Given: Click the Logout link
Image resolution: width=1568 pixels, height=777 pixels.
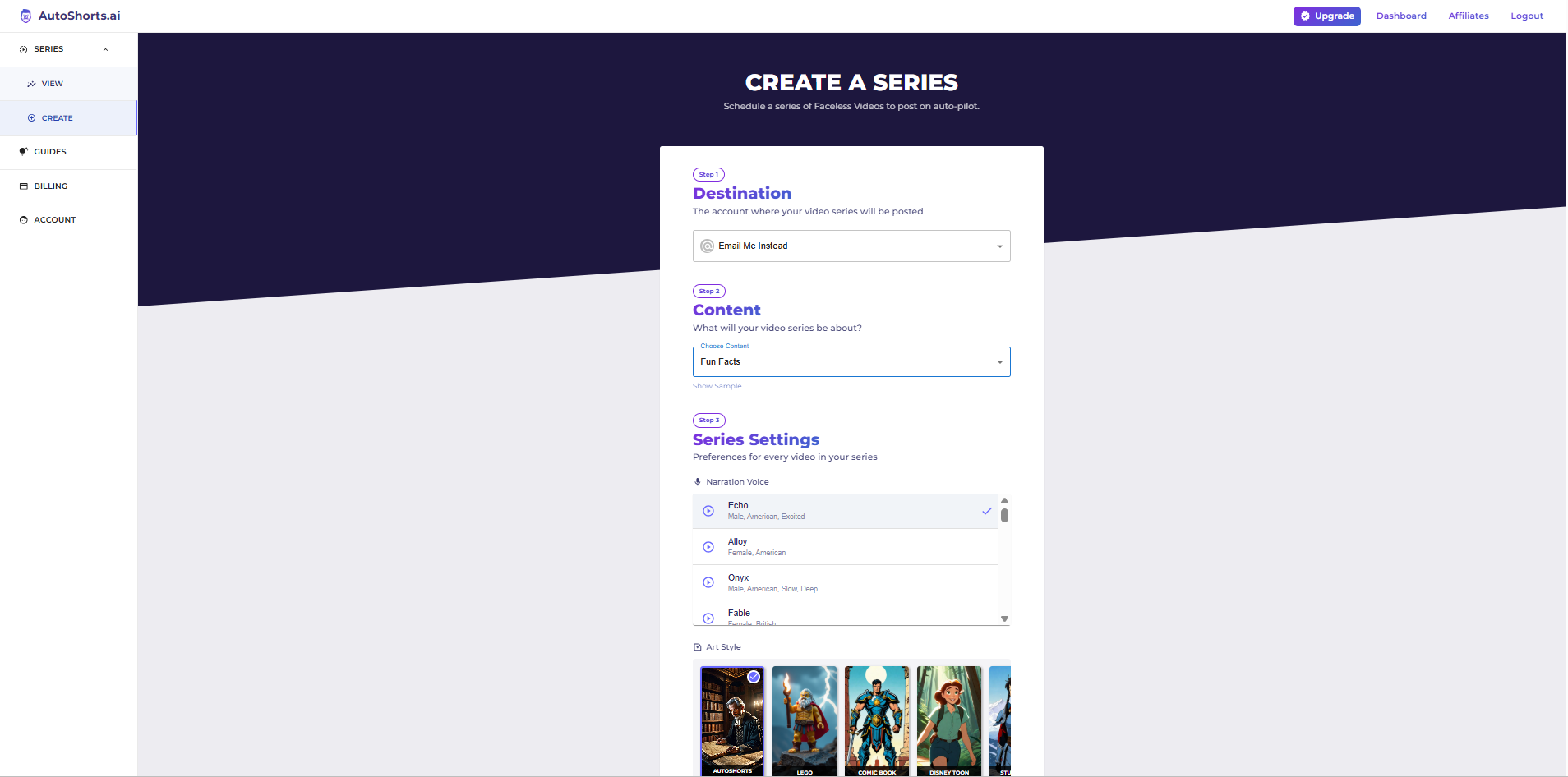Looking at the screenshot, I should [x=1527, y=16].
